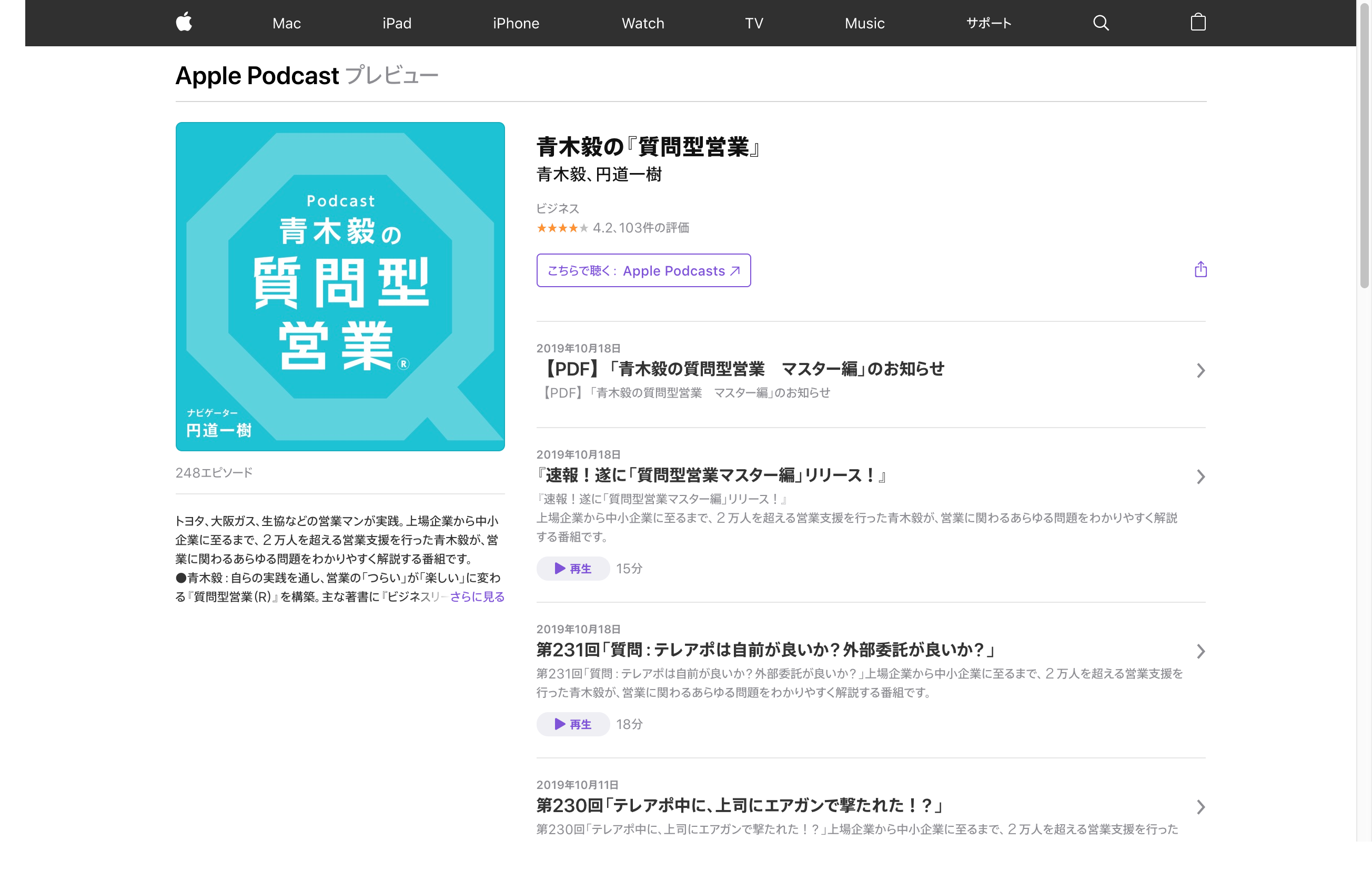Viewport: 1372px width, 871px height.
Task: Open the TV menu item
Action: [753, 23]
